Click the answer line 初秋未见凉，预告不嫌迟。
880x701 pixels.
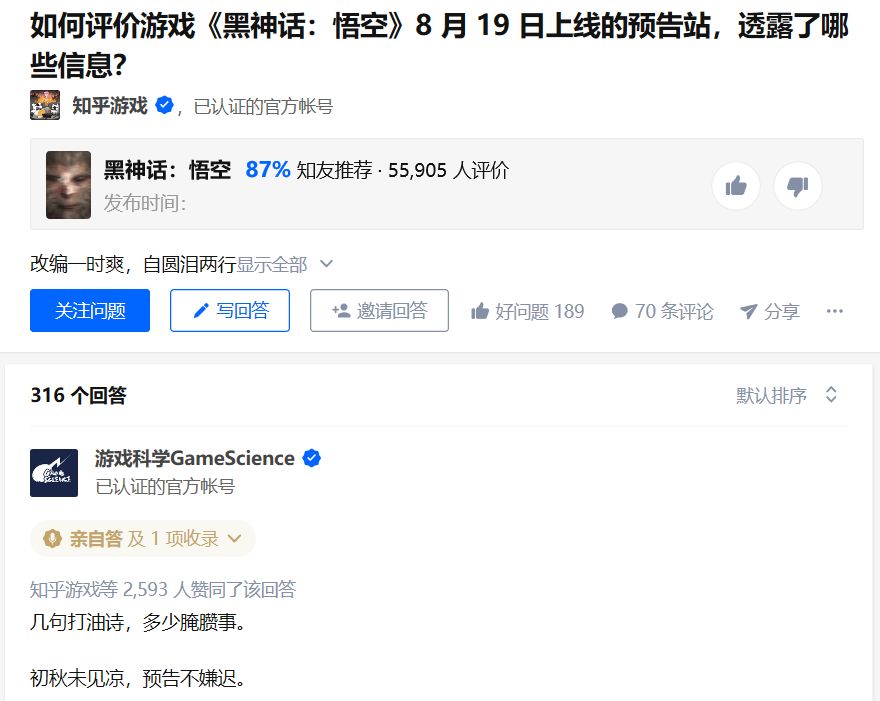(138, 679)
